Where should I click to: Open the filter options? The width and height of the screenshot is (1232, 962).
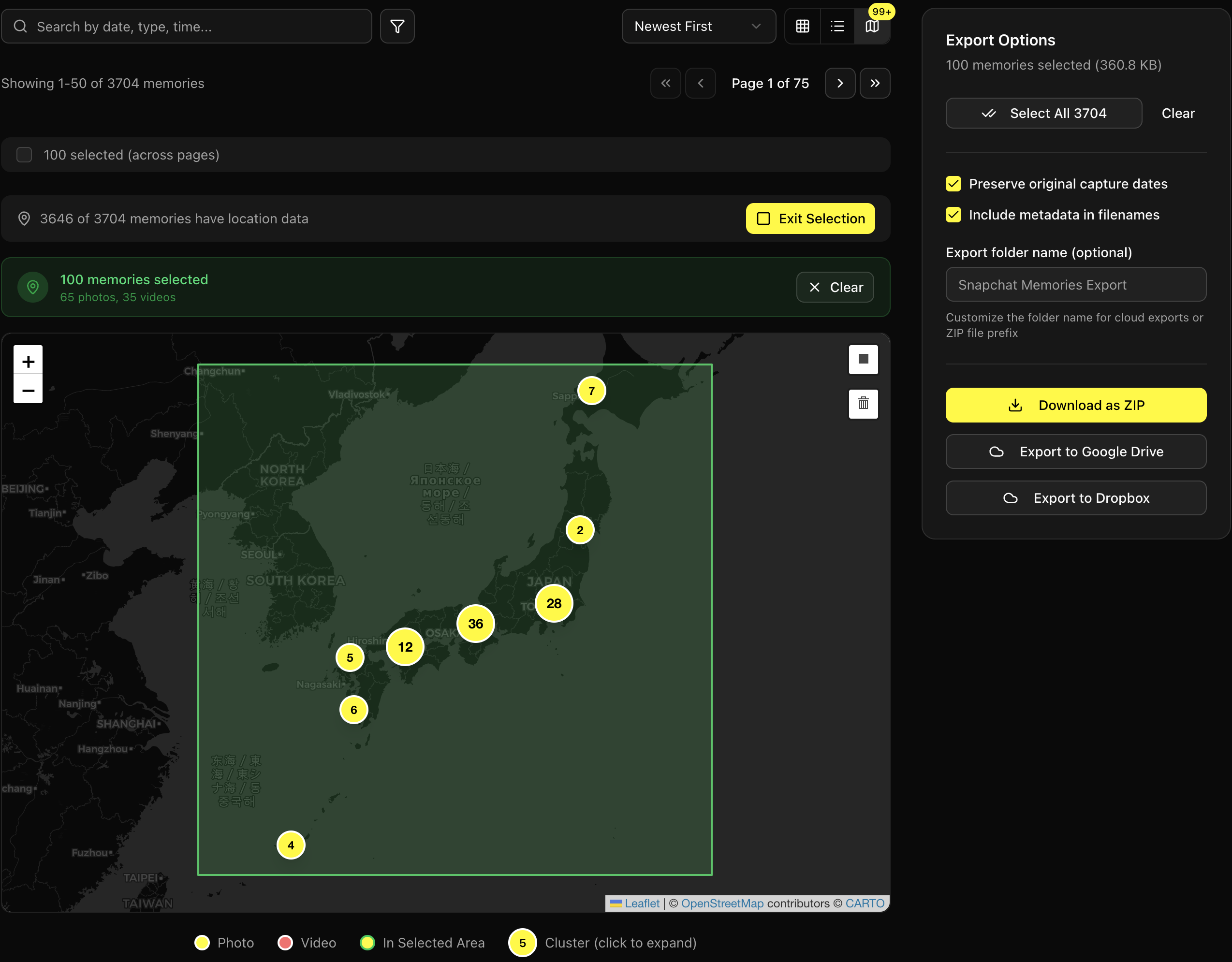click(x=397, y=26)
